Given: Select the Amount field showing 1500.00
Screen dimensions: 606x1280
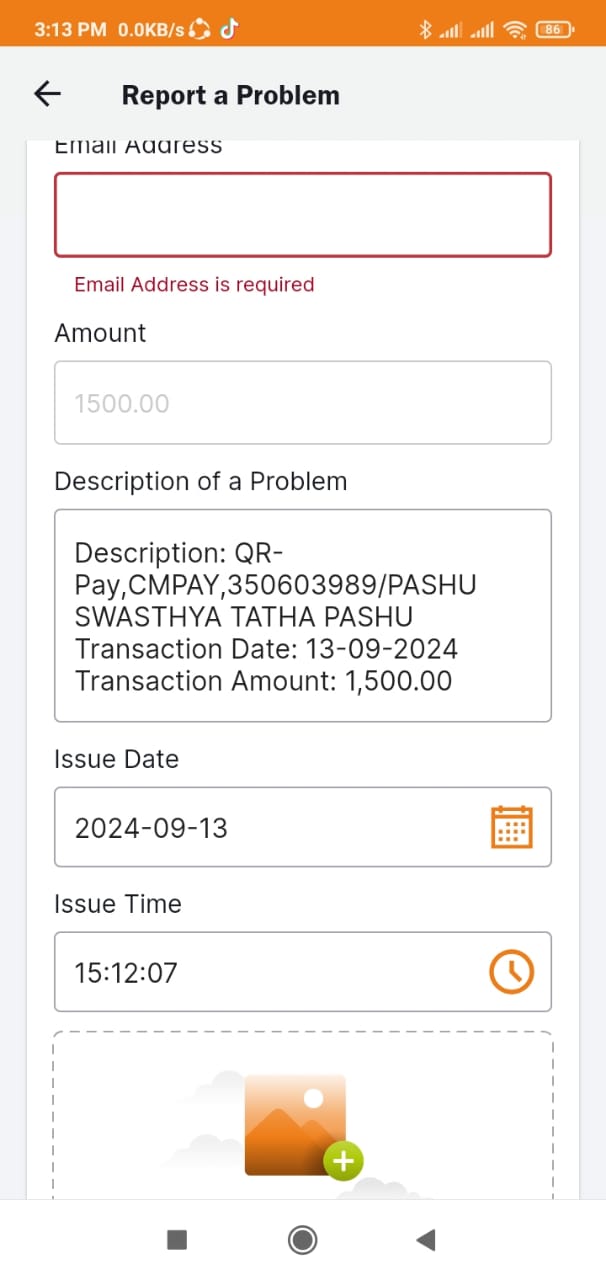Looking at the screenshot, I should point(303,403).
